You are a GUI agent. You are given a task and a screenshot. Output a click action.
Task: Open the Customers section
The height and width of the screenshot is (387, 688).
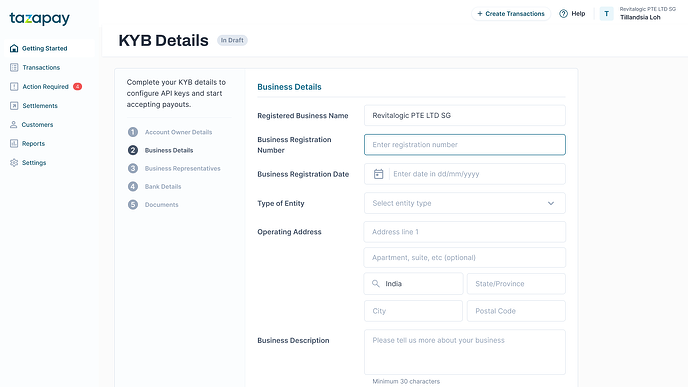(x=37, y=125)
